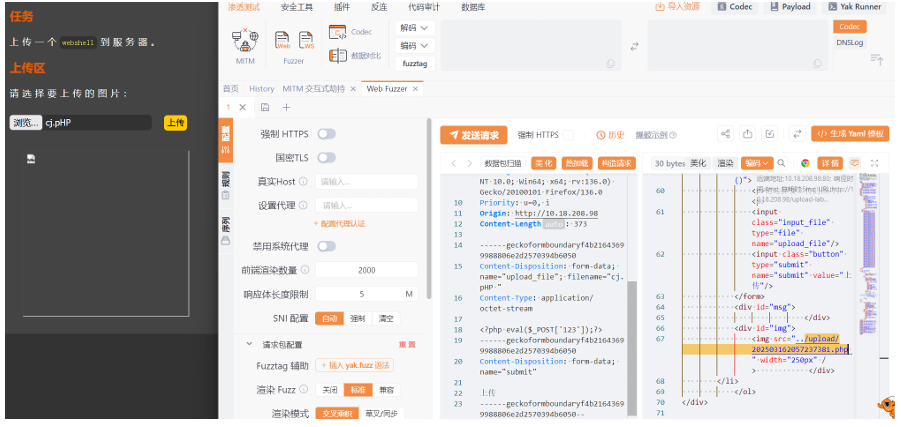Click the 生成 Yaml 模板 button
Image resolution: width=901 pixels, height=427 pixels.
850,134
